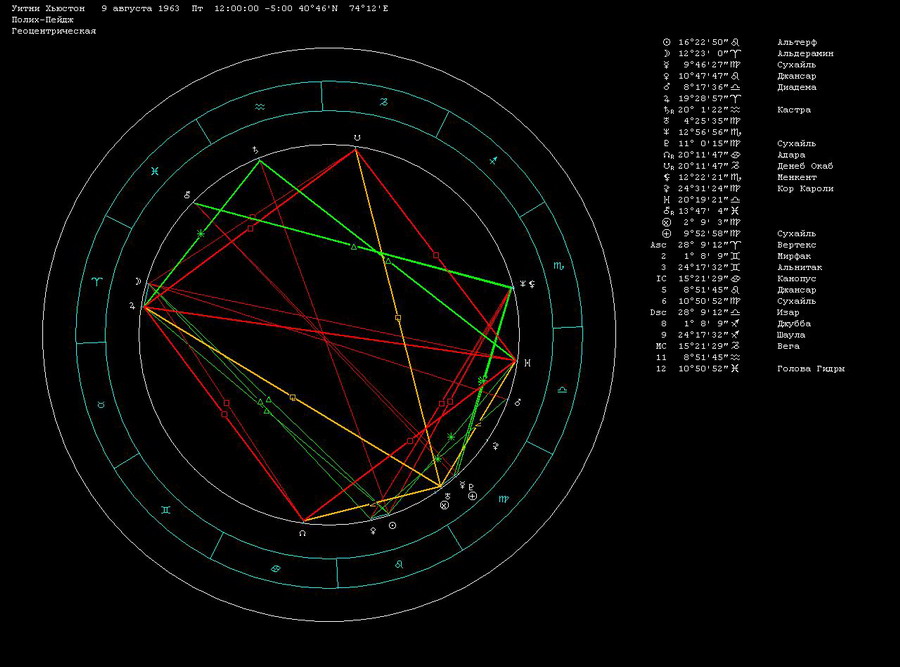Click the Sun glyph in the chart wheel
Viewport: 900px width, 667px height.
point(392,525)
